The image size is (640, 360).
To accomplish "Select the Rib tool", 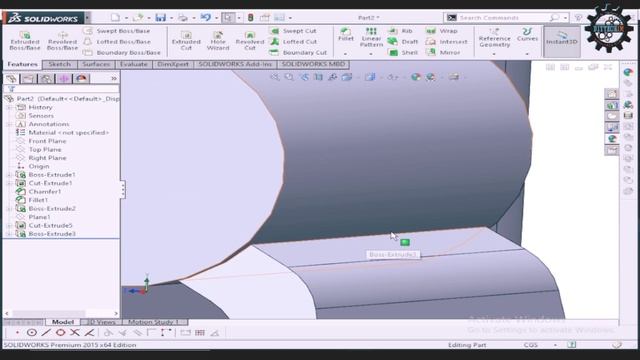I will coord(400,31).
